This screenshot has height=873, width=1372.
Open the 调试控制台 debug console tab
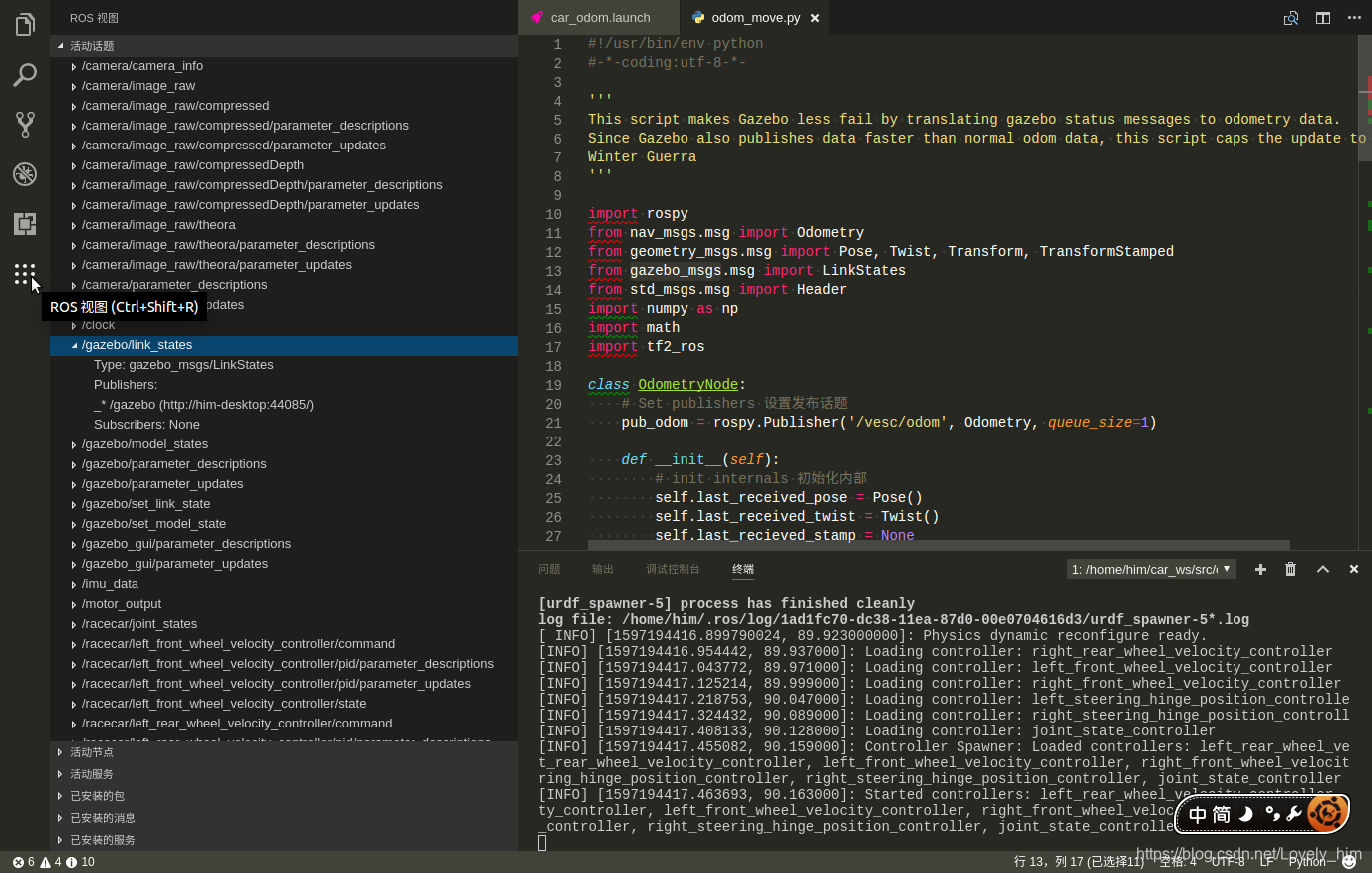pyautogui.click(x=673, y=569)
